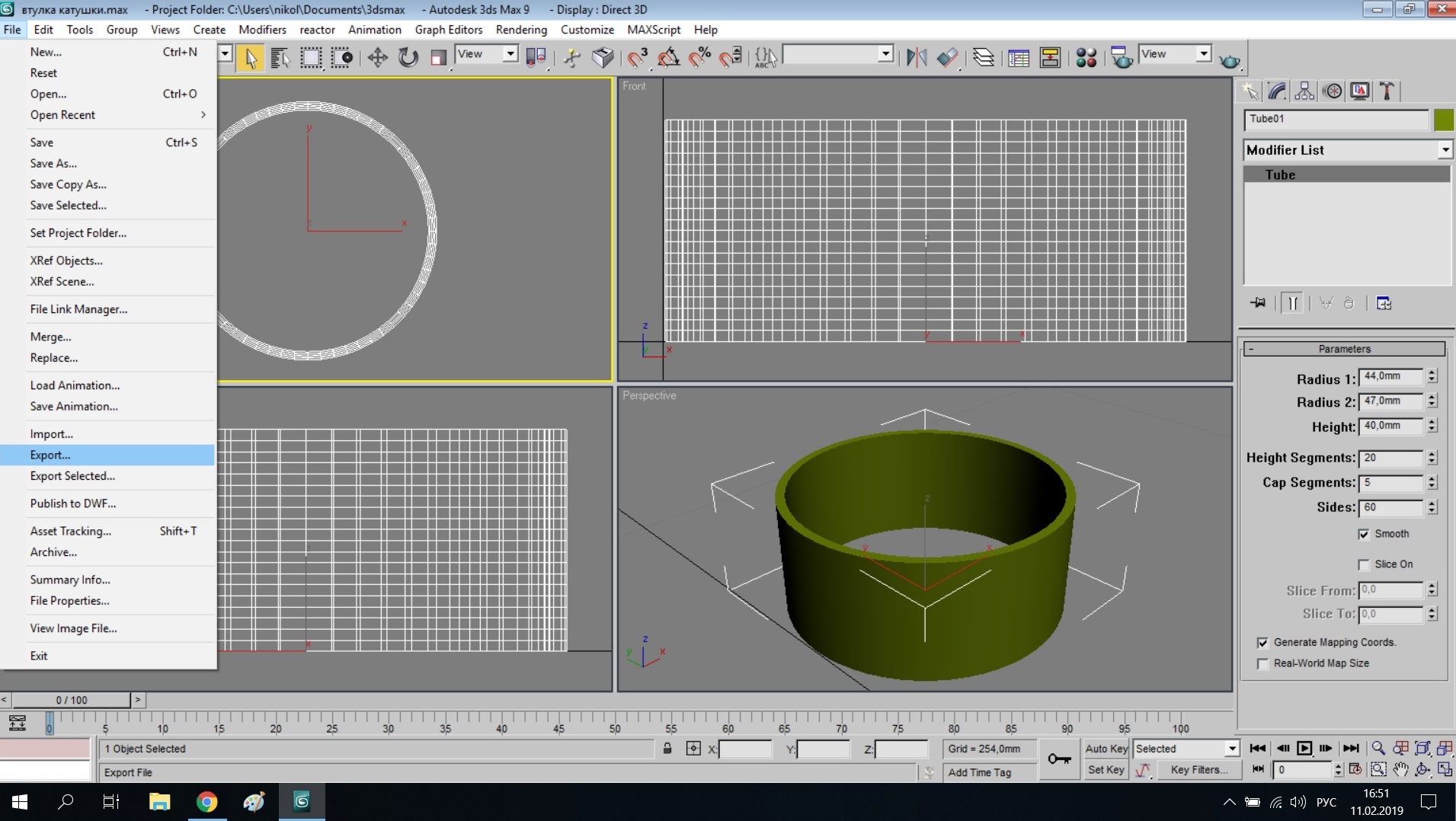
Task: Choose Export... from the File menu
Action: click(x=50, y=455)
